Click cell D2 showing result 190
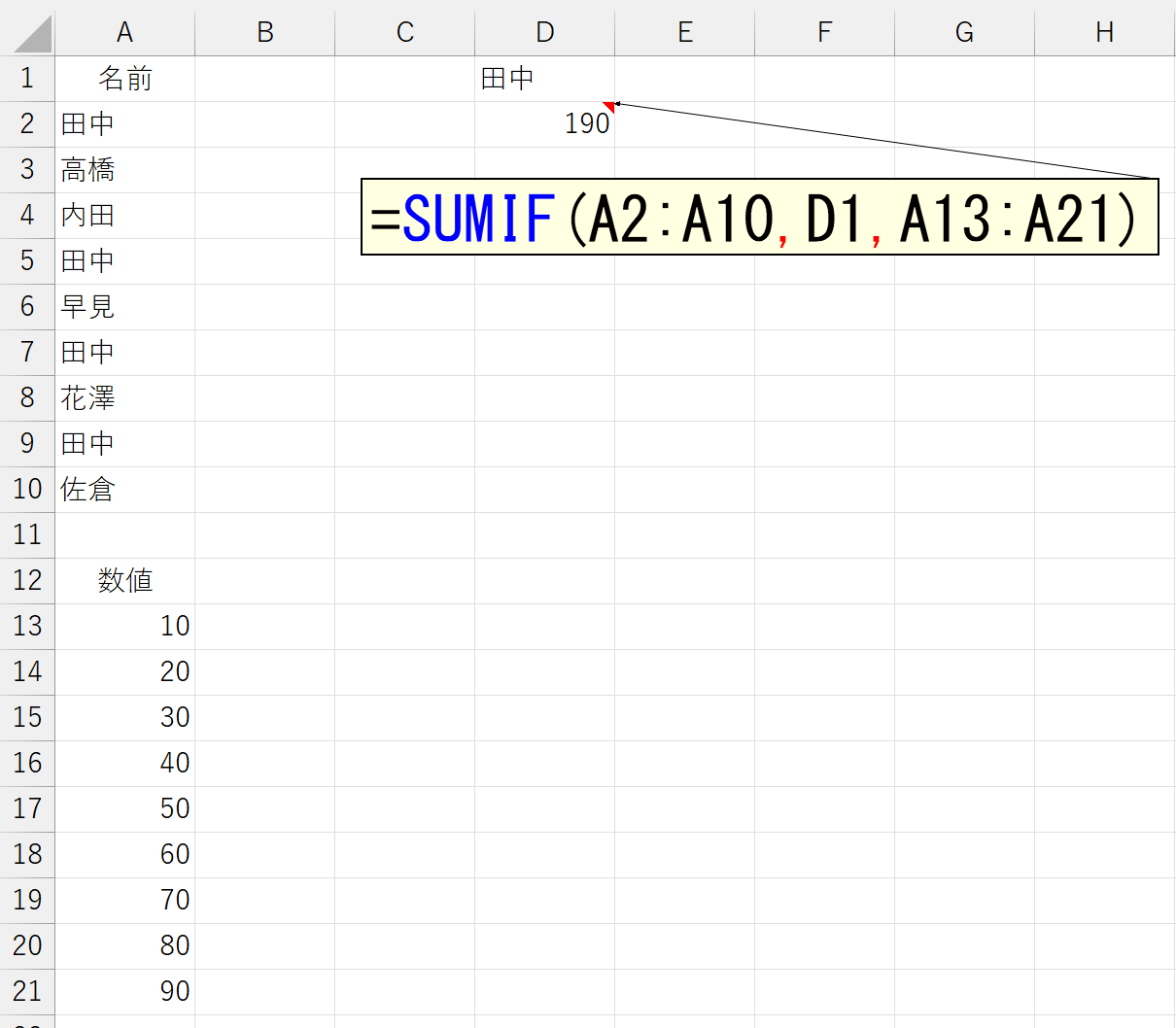 (x=544, y=124)
